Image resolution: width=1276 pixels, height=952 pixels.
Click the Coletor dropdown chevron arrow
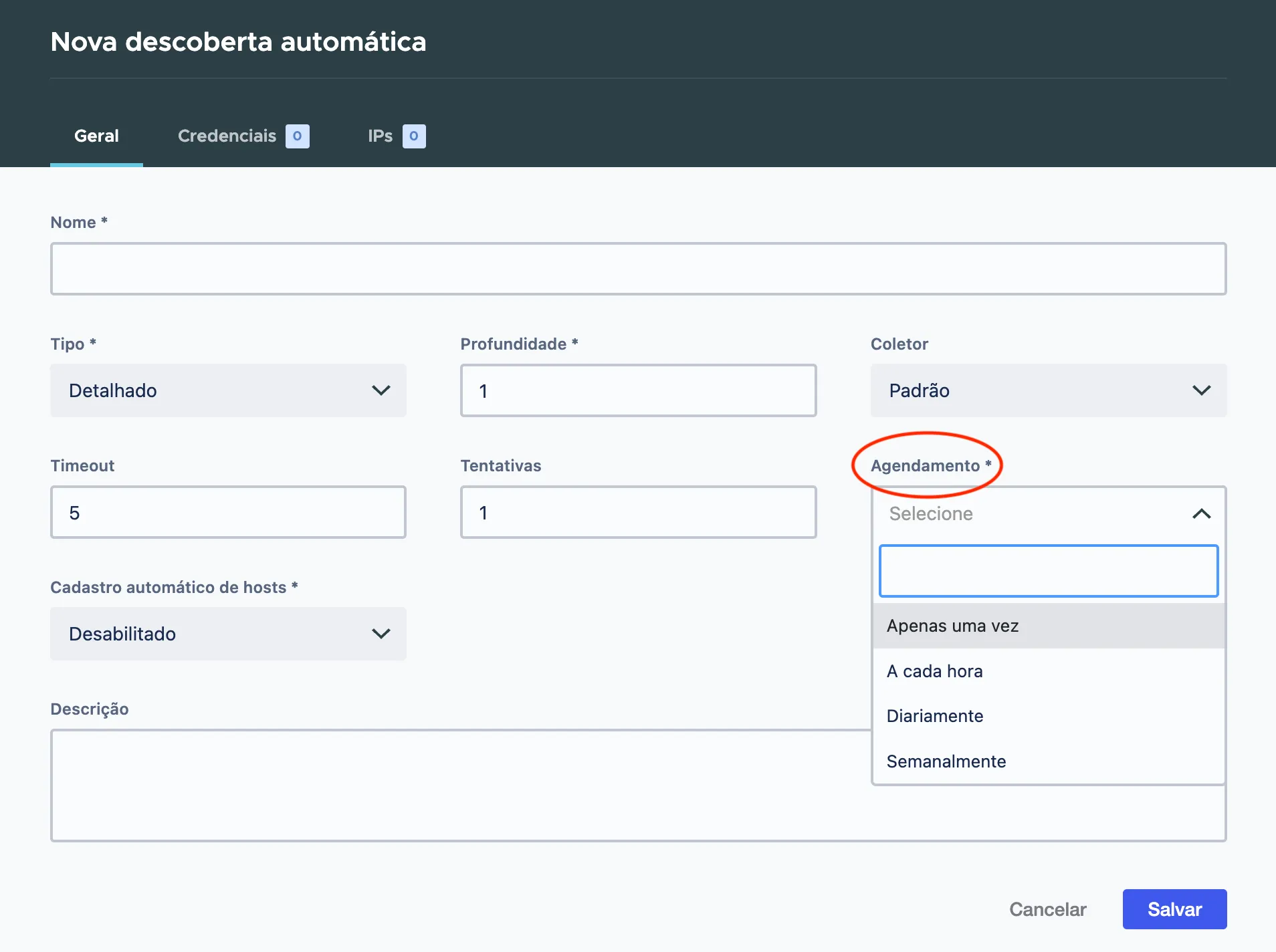click(1202, 390)
